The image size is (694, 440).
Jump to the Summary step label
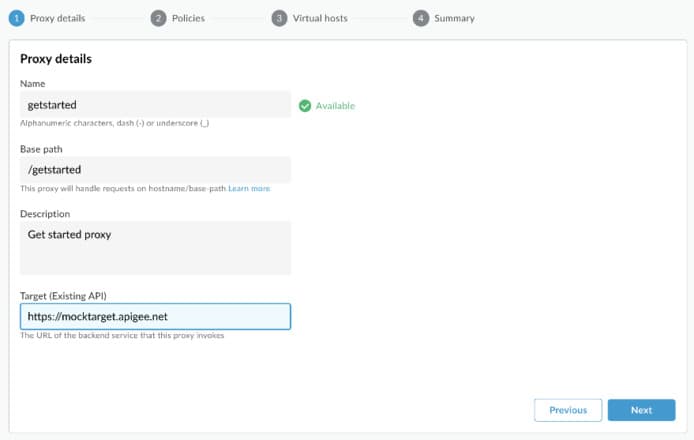pos(454,18)
